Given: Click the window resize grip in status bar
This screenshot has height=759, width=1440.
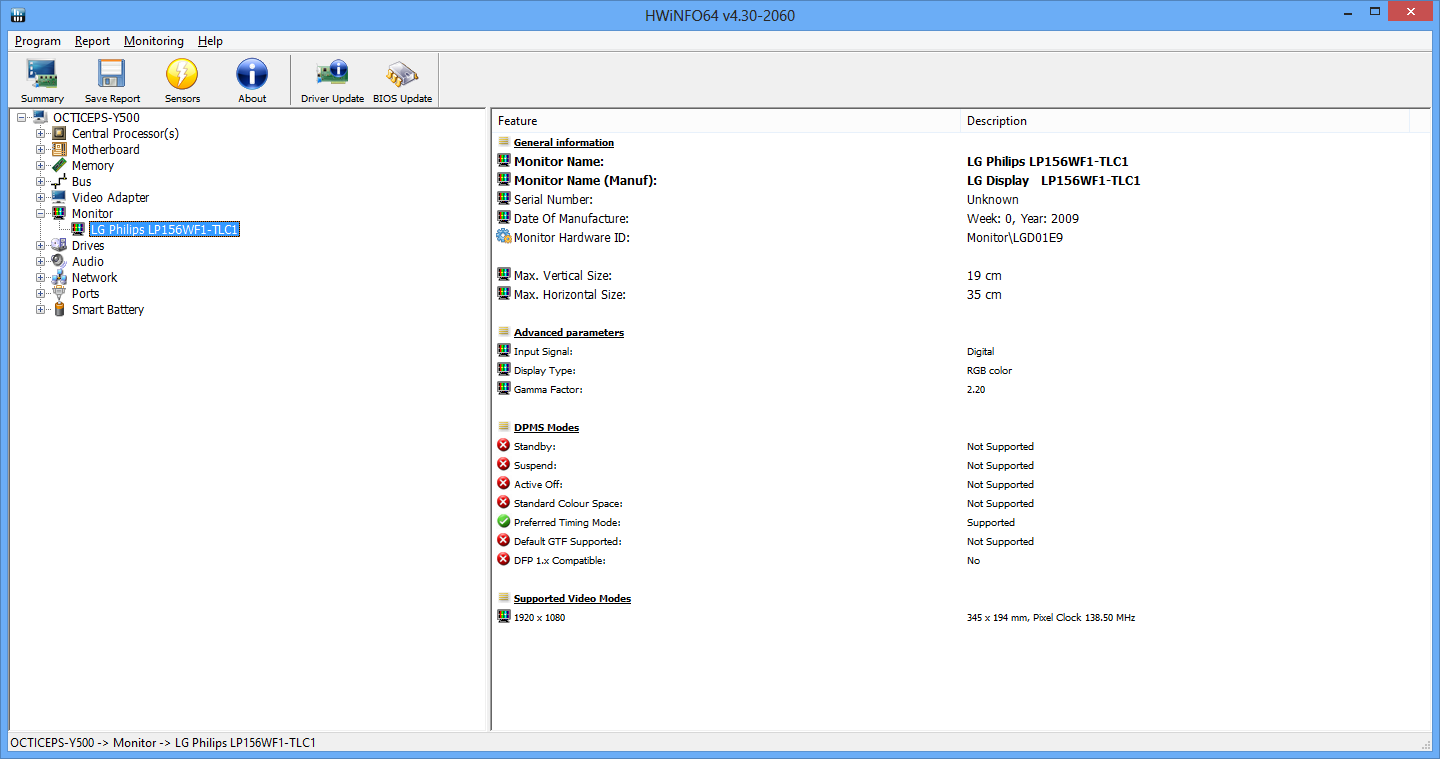Looking at the screenshot, I should pyautogui.click(x=1424, y=744).
